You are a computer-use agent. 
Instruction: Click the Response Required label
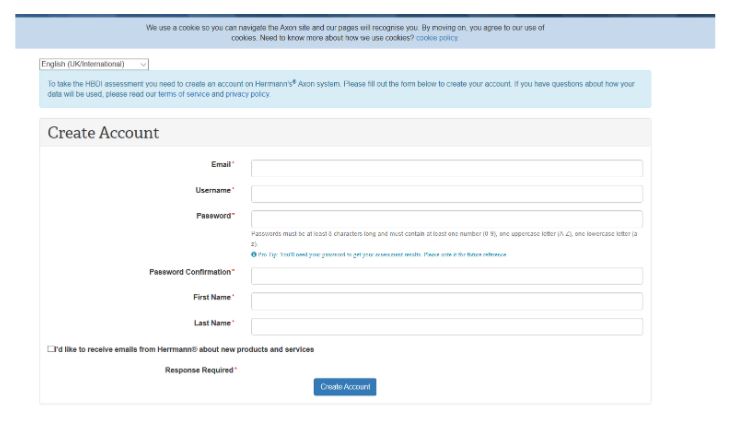(197, 371)
